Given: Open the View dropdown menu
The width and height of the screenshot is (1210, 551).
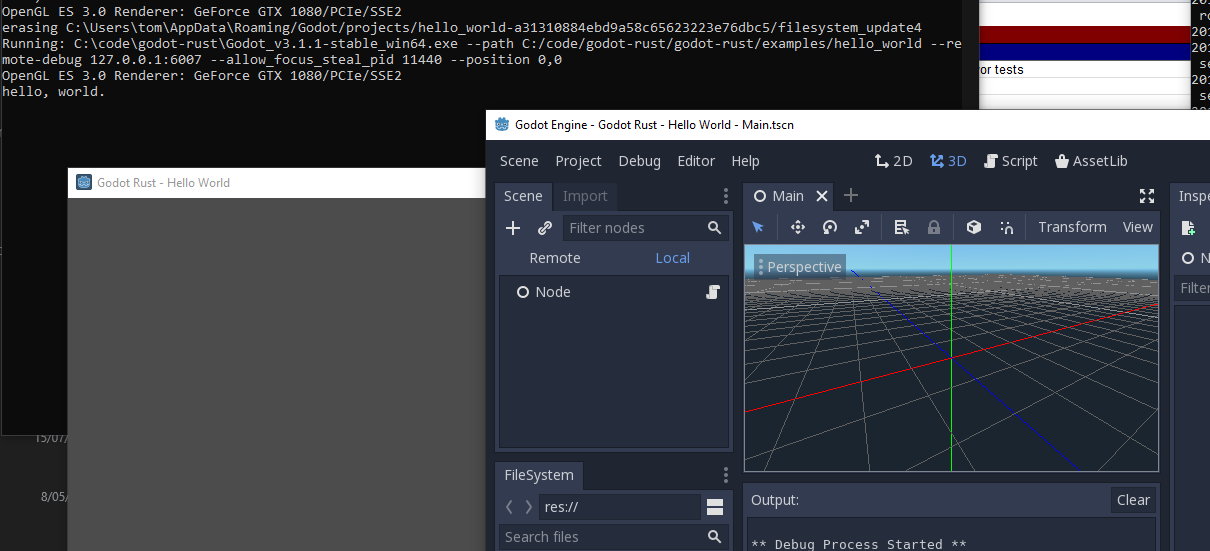Looking at the screenshot, I should (1137, 227).
